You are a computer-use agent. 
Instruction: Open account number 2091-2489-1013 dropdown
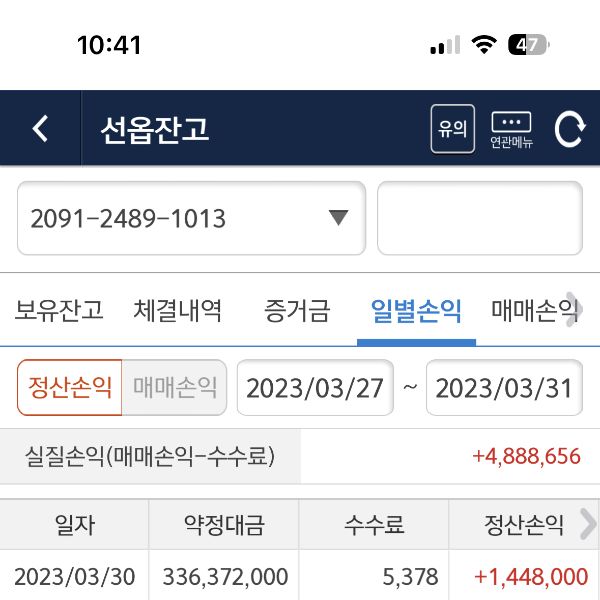[191, 218]
